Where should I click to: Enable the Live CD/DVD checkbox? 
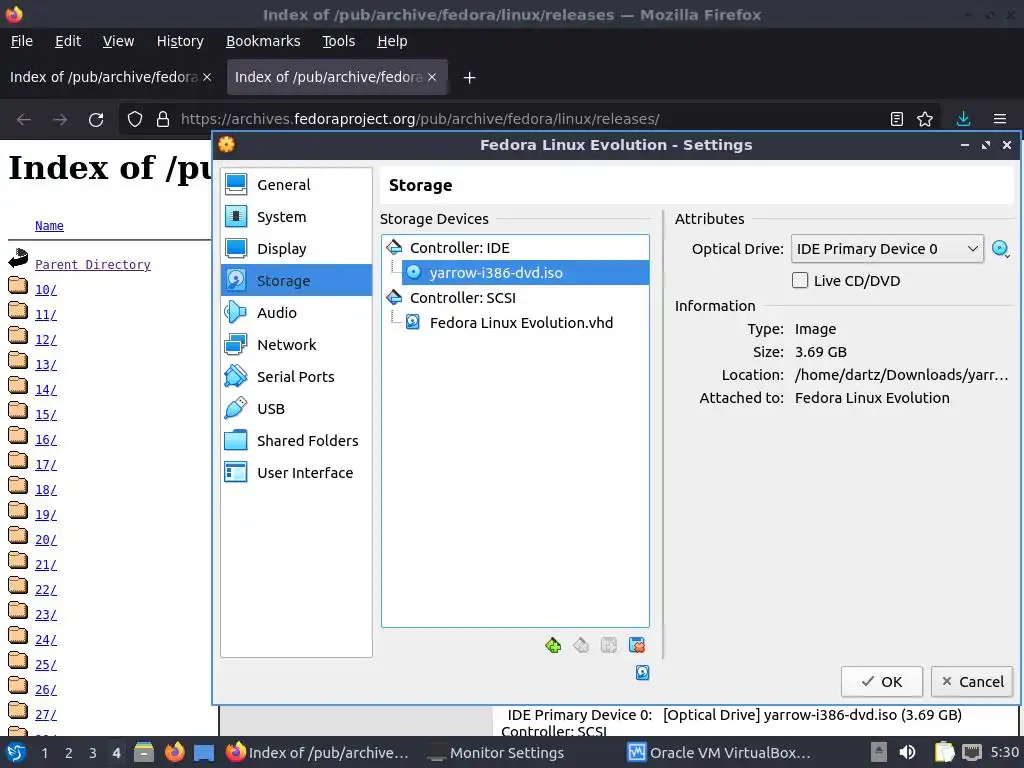(800, 281)
